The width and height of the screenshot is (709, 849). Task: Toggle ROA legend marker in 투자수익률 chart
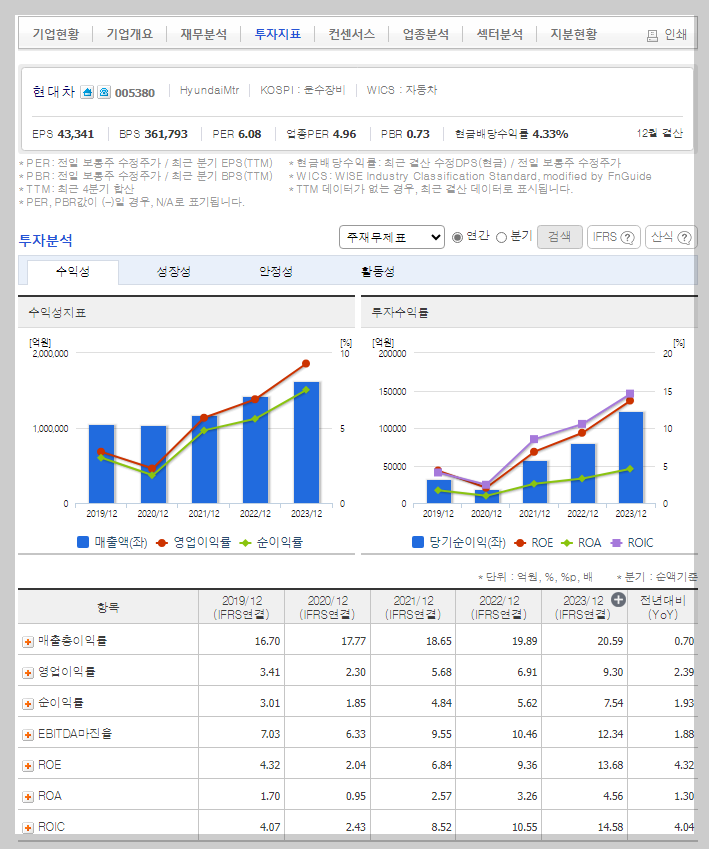coord(567,543)
